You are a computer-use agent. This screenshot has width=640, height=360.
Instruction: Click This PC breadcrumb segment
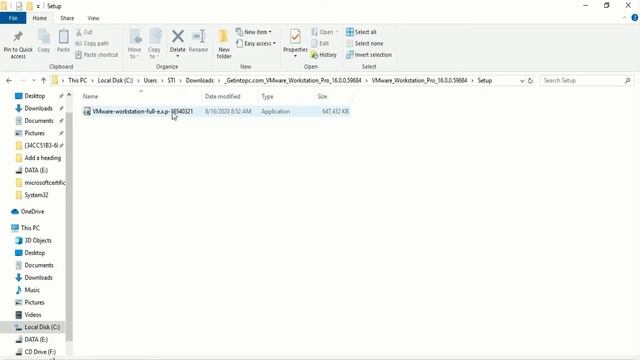(78, 81)
